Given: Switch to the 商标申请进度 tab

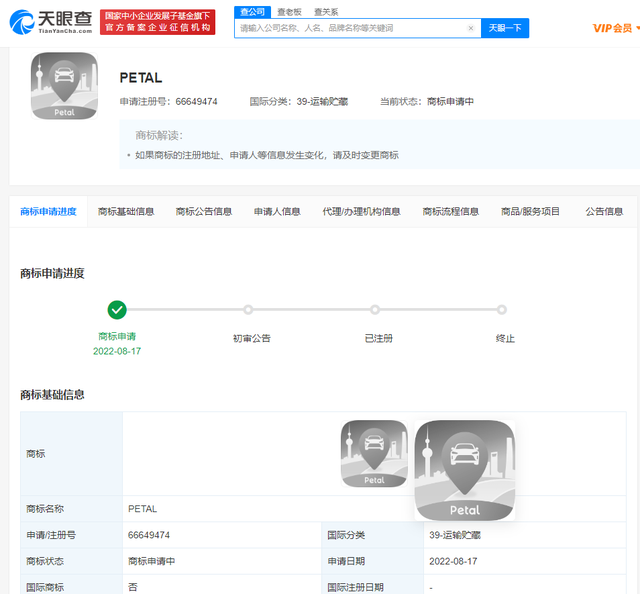Looking at the screenshot, I should pos(48,211).
